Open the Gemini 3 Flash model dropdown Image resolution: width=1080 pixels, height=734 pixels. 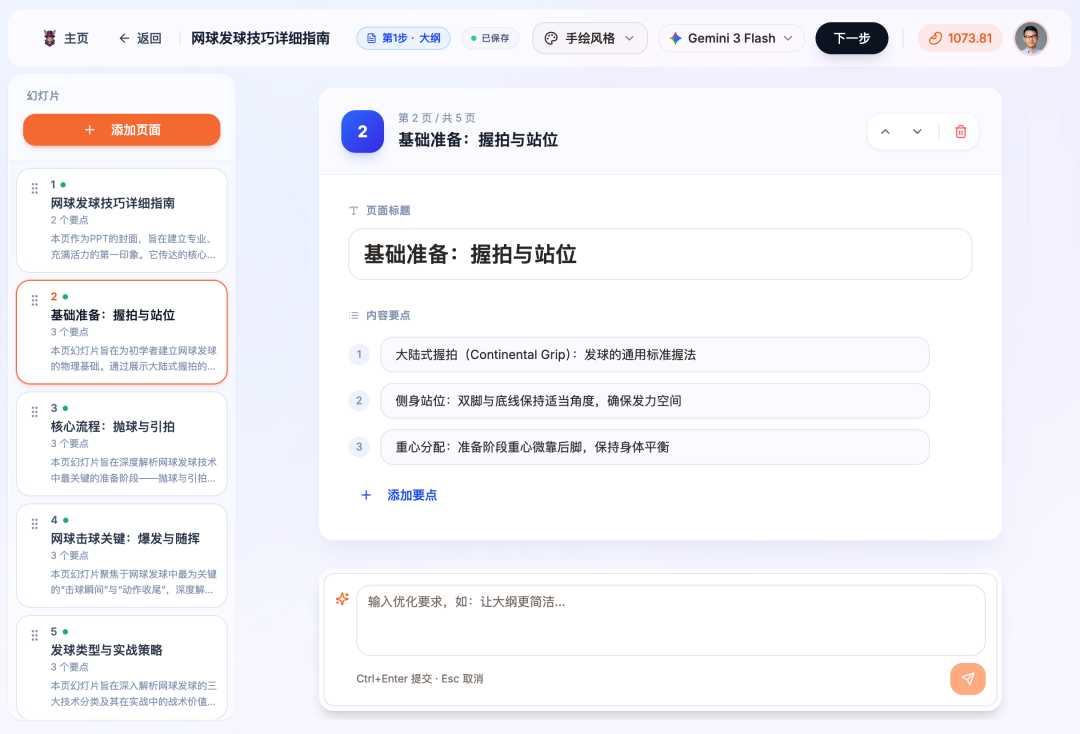pyautogui.click(x=731, y=38)
